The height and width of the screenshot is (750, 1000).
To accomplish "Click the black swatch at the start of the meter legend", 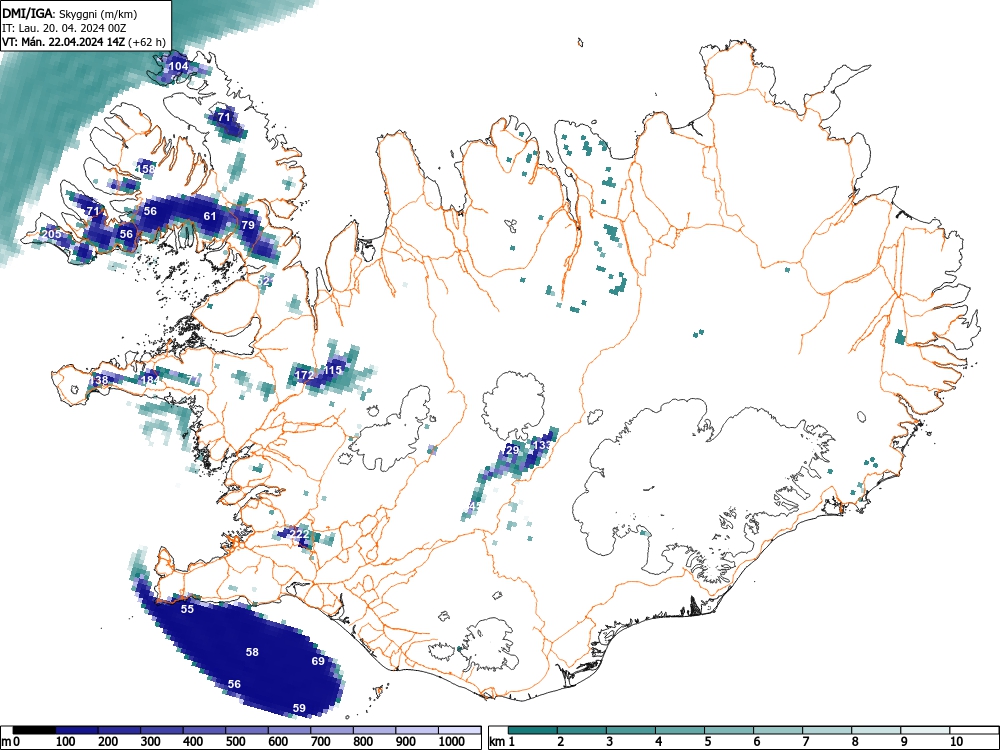I will point(34,730).
